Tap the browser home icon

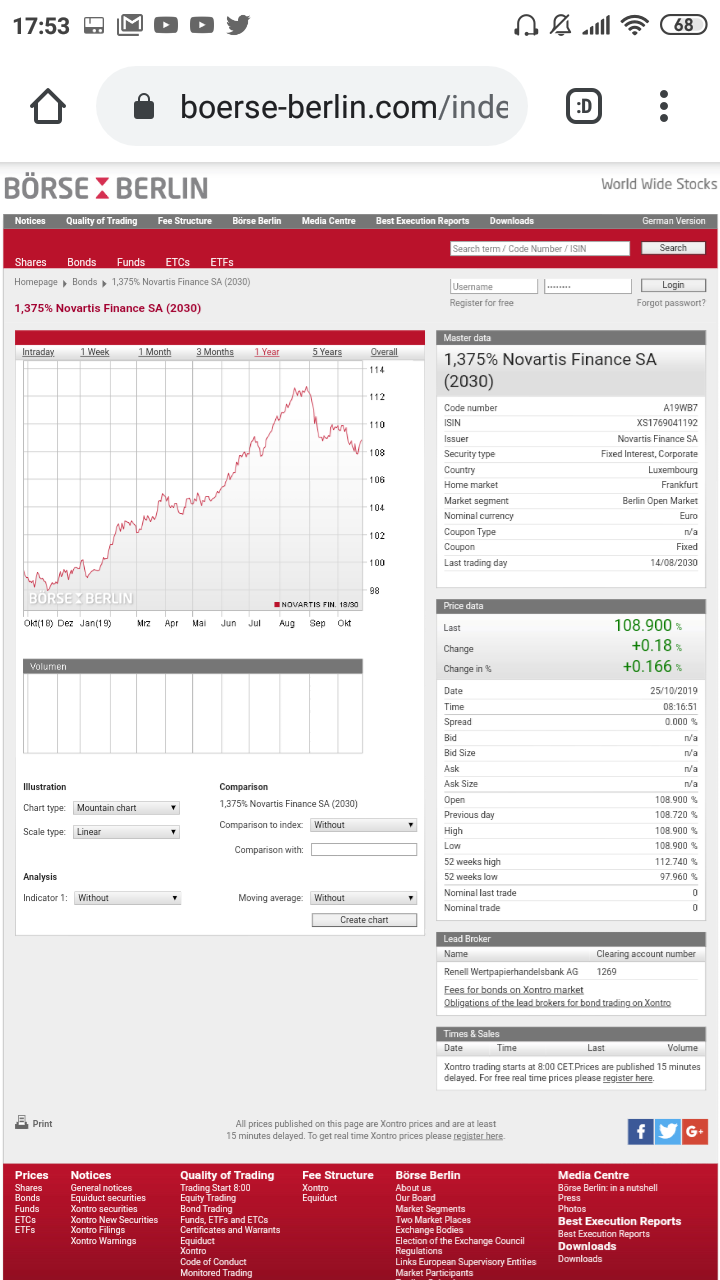tap(48, 106)
